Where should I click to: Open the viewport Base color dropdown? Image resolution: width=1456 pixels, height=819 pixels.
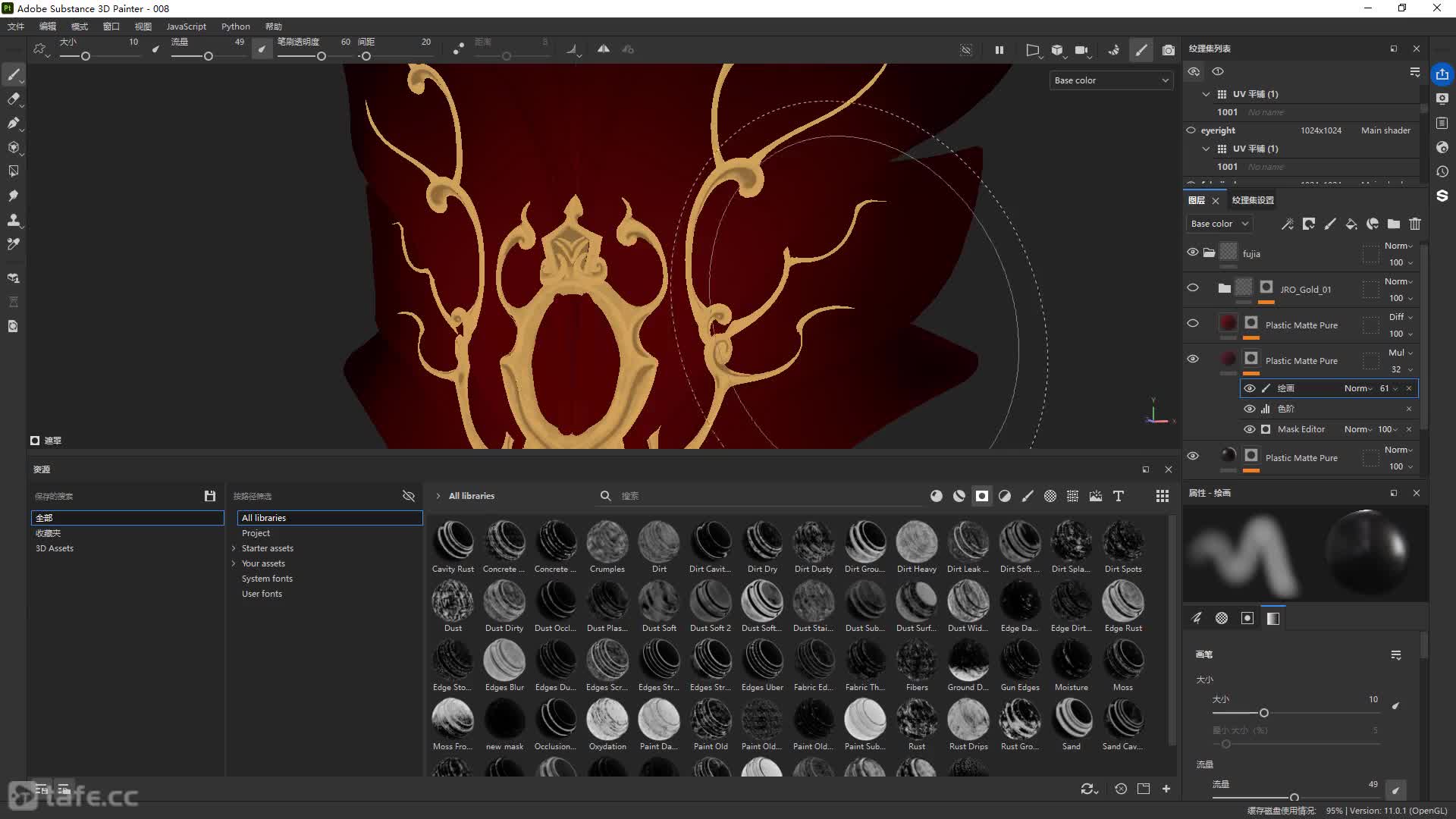click(x=1111, y=80)
